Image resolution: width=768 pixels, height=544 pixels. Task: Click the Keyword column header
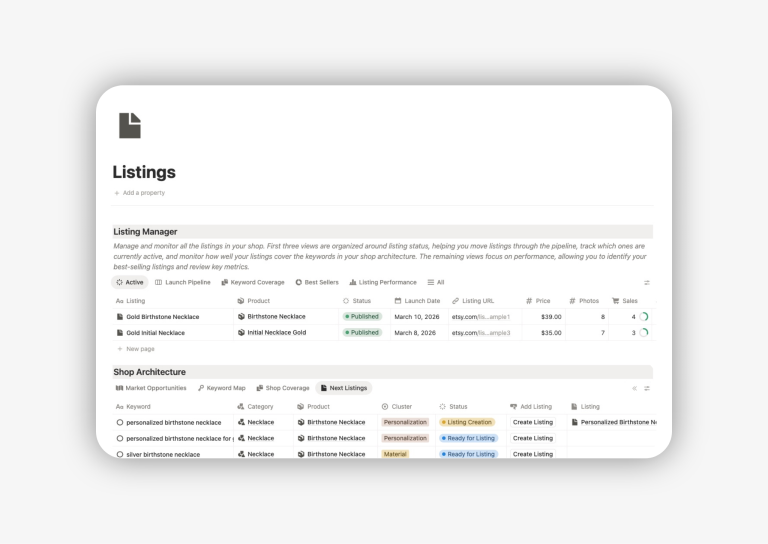tap(133, 407)
